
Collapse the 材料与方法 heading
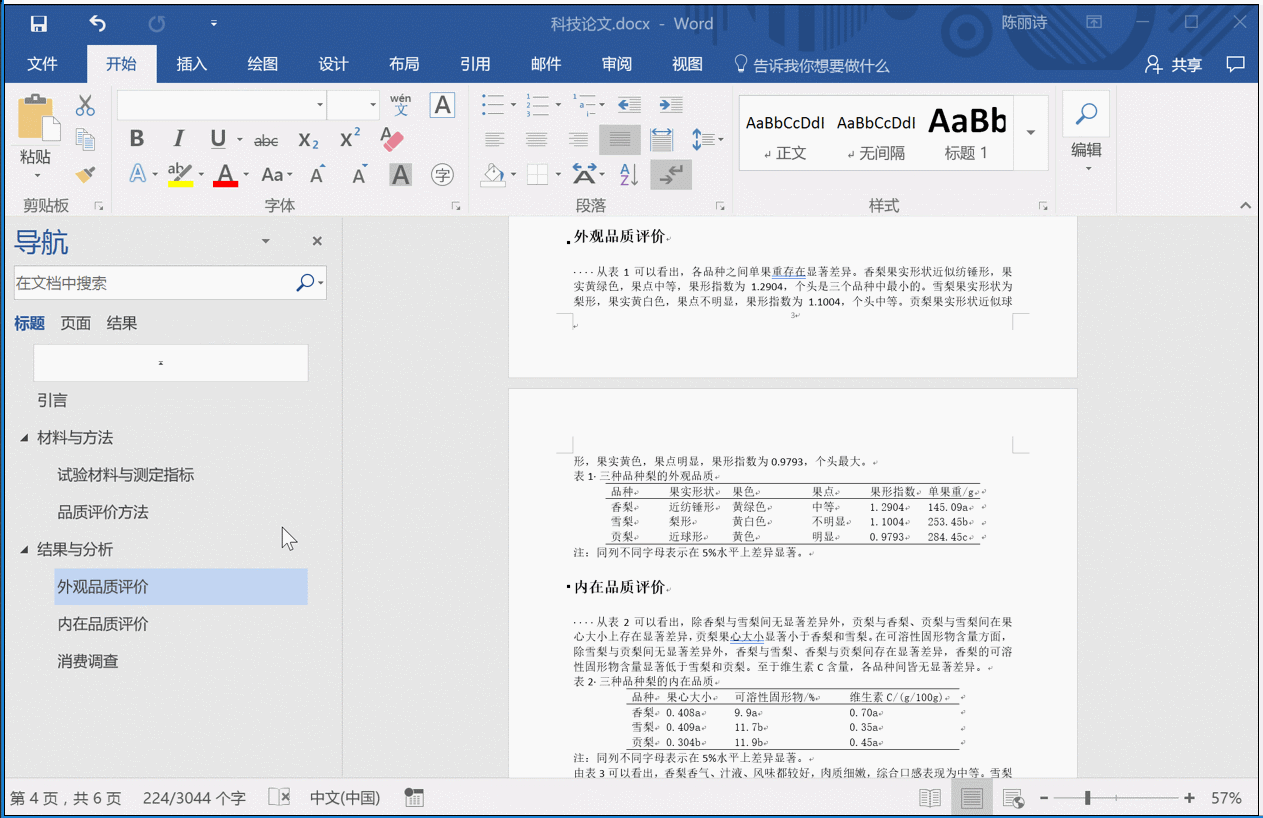[25, 438]
